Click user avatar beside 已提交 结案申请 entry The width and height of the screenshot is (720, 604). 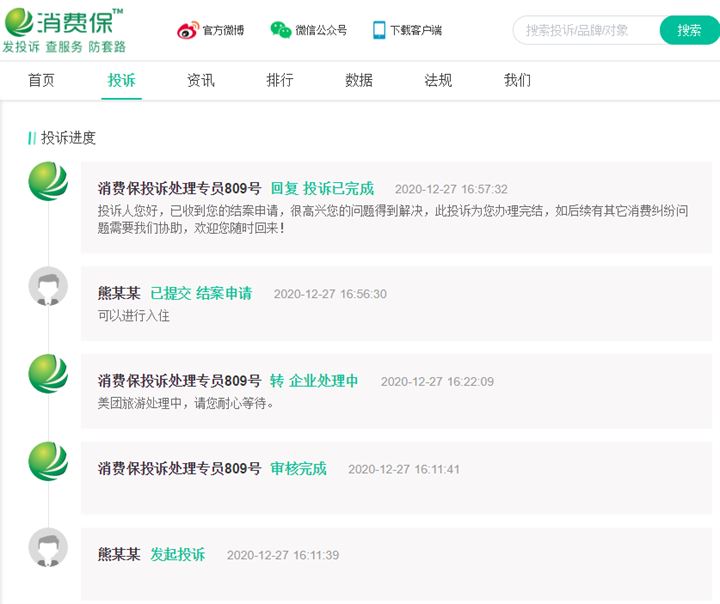(48, 286)
